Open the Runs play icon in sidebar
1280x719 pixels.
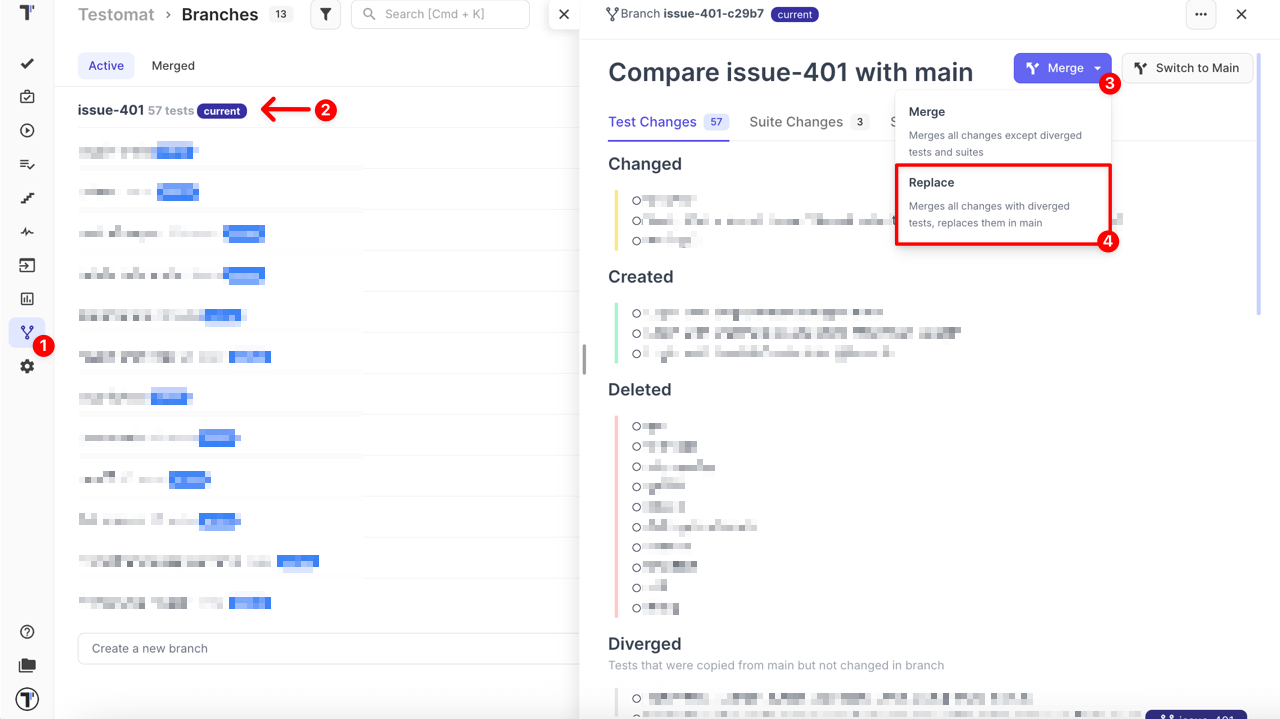coord(27,130)
